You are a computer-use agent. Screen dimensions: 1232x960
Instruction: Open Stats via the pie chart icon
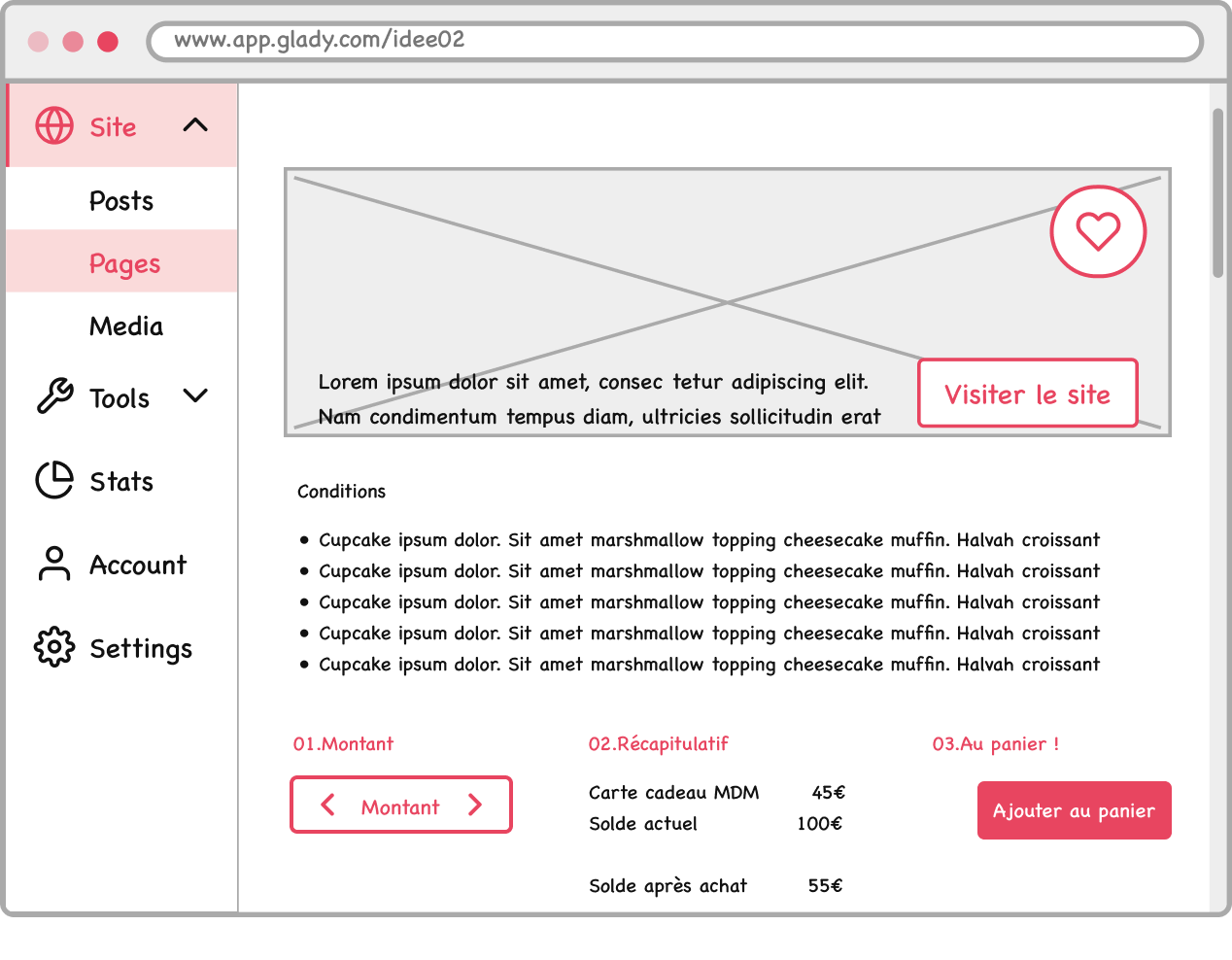point(53,480)
